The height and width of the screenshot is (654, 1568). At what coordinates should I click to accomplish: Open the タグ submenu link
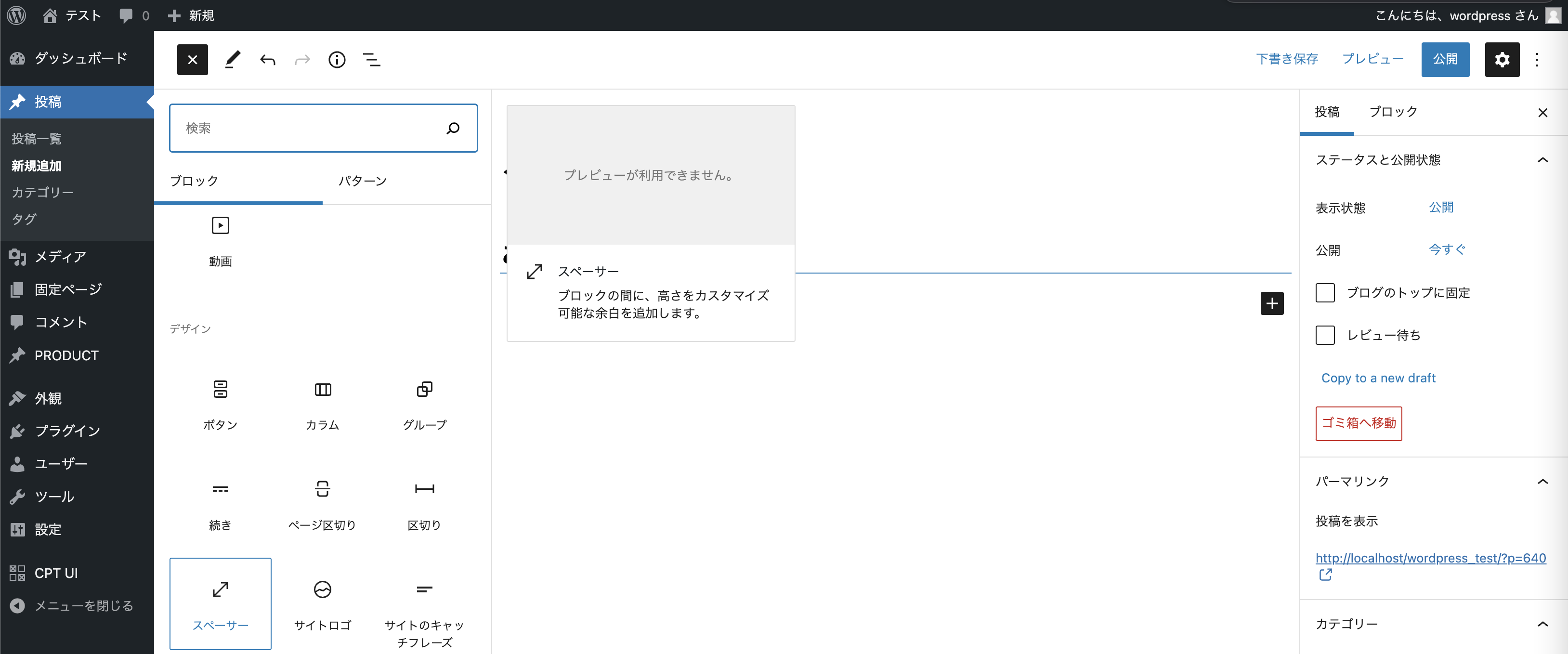25,219
